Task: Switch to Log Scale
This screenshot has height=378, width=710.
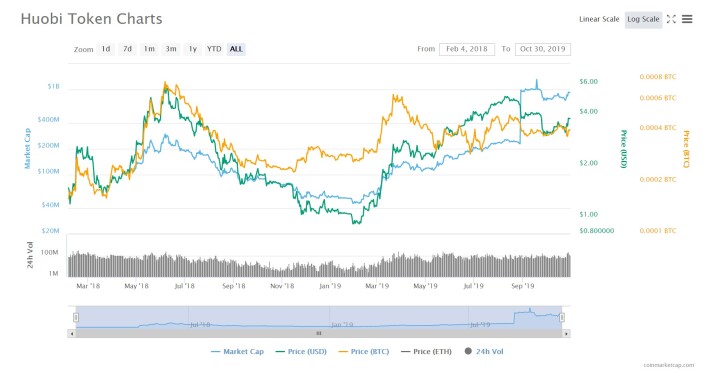Action: point(643,19)
